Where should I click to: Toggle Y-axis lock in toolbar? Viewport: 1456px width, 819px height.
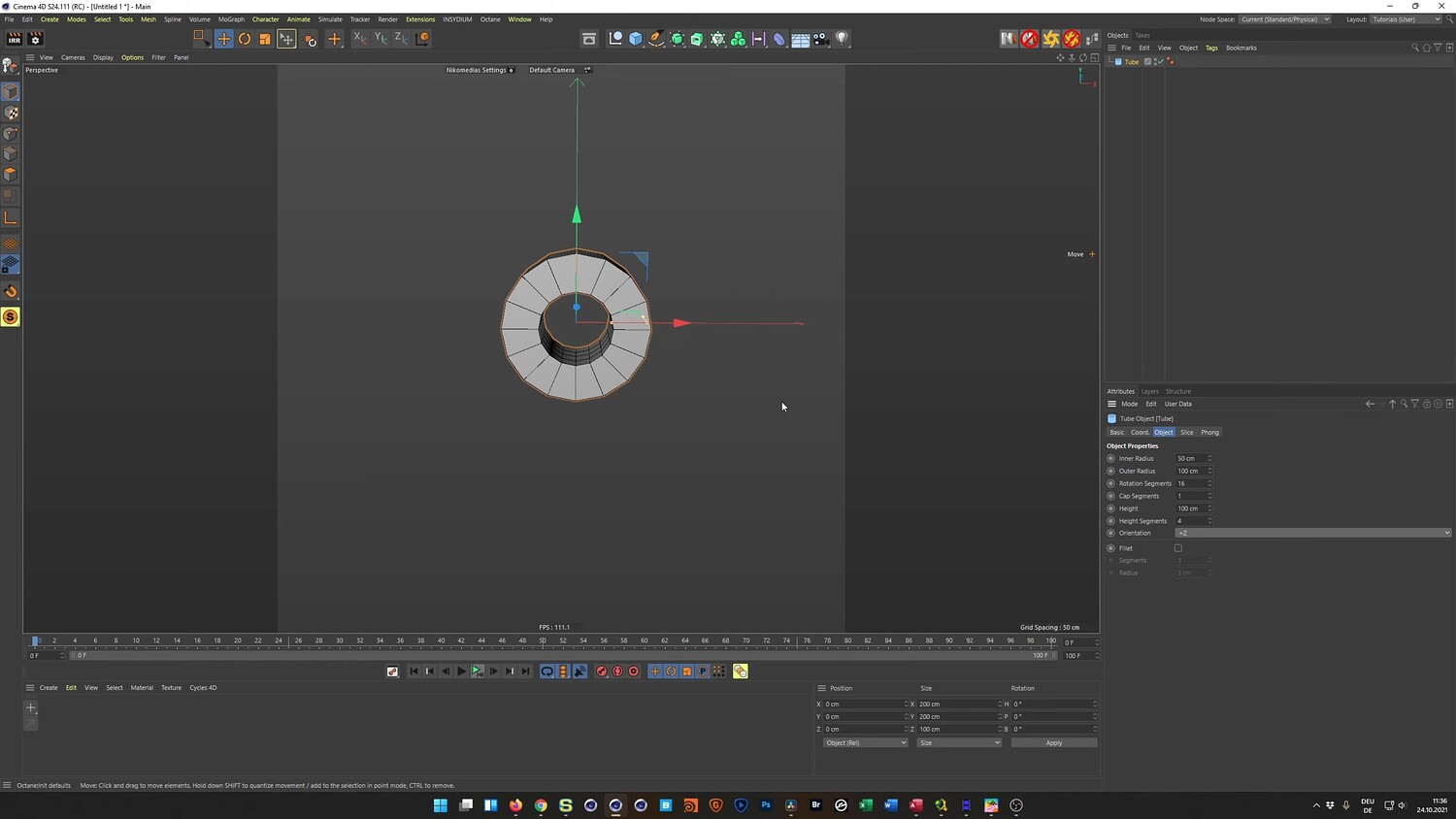pyautogui.click(x=381, y=39)
